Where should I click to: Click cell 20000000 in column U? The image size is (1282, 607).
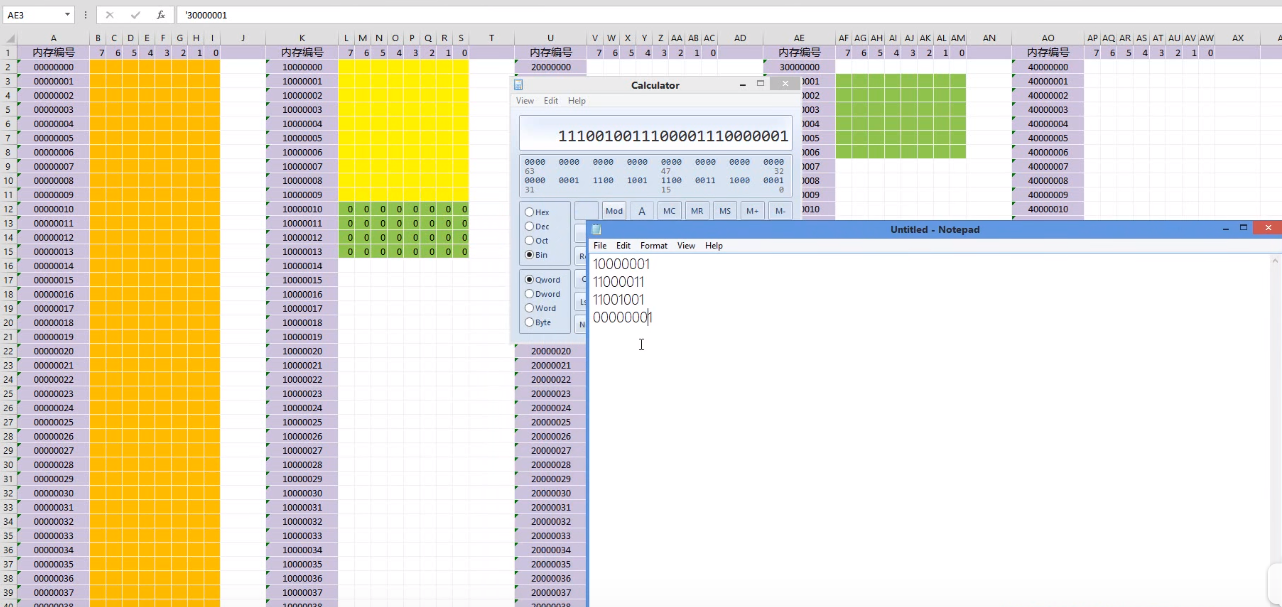[551, 67]
